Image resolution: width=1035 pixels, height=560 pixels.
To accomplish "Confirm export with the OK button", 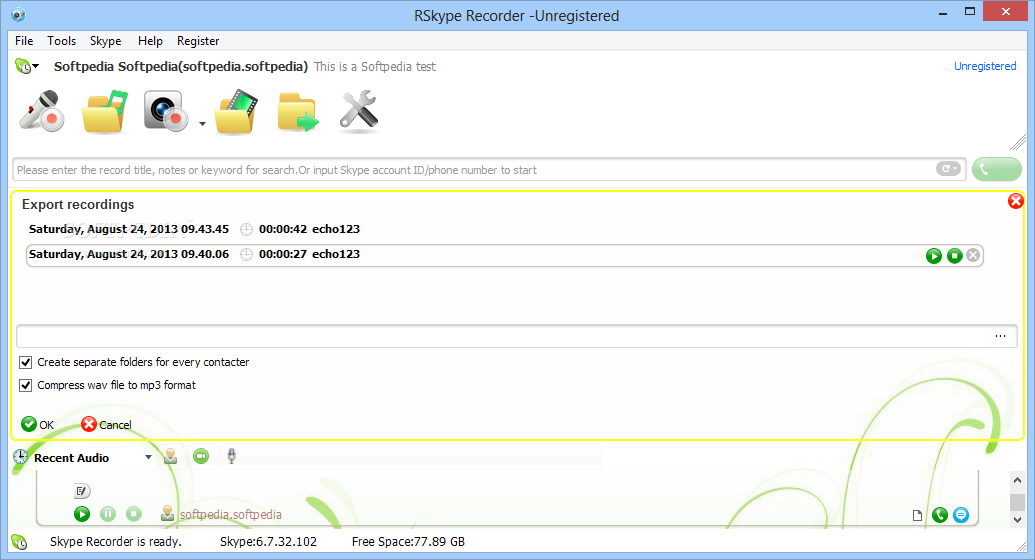I will coord(38,425).
